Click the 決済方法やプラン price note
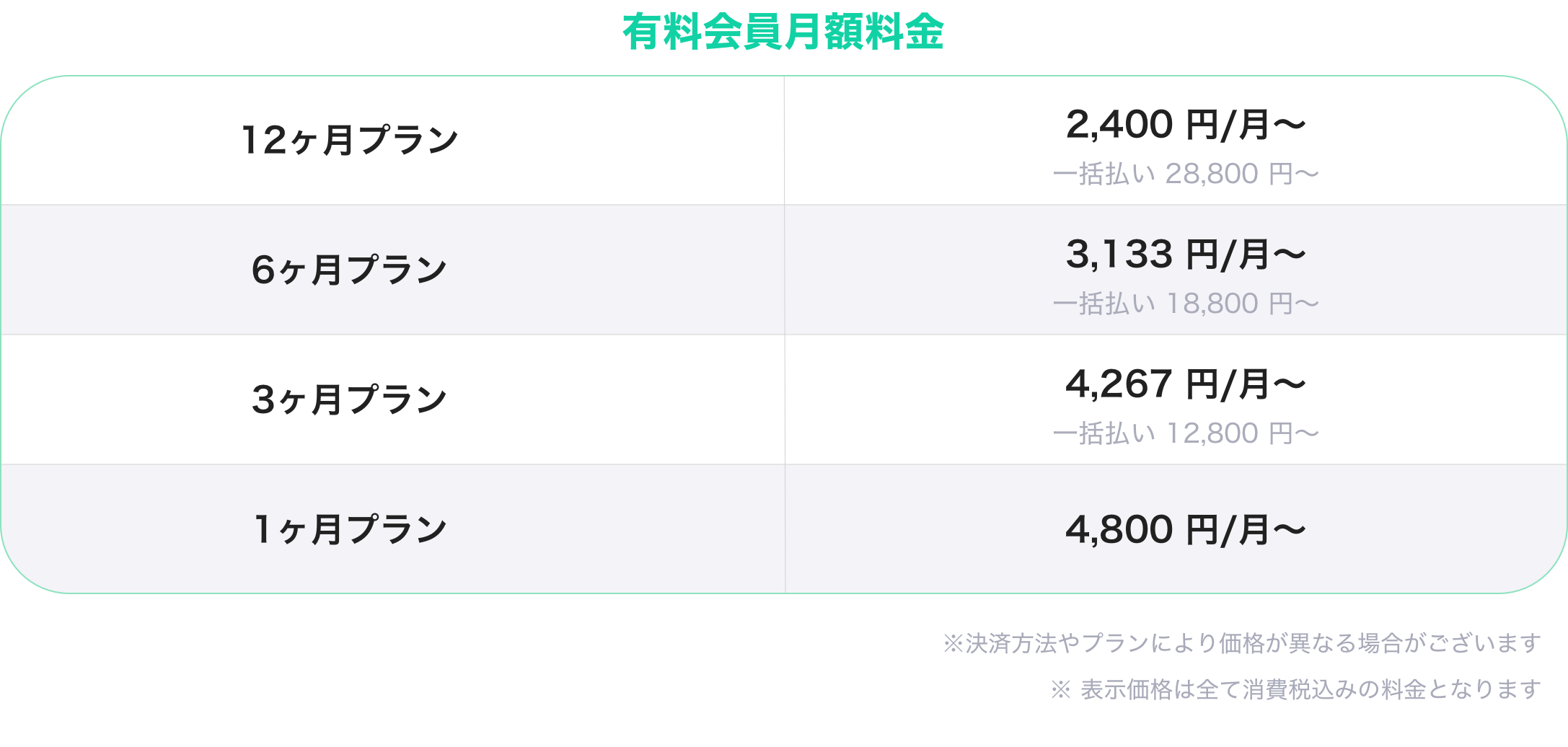This screenshot has width=1568, height=747. [1254, 643]
